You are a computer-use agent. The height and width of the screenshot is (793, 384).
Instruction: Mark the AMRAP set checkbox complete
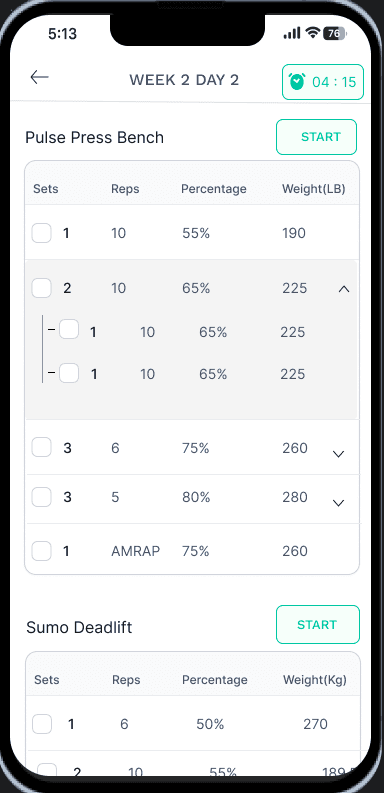click(x=41, y=551)
